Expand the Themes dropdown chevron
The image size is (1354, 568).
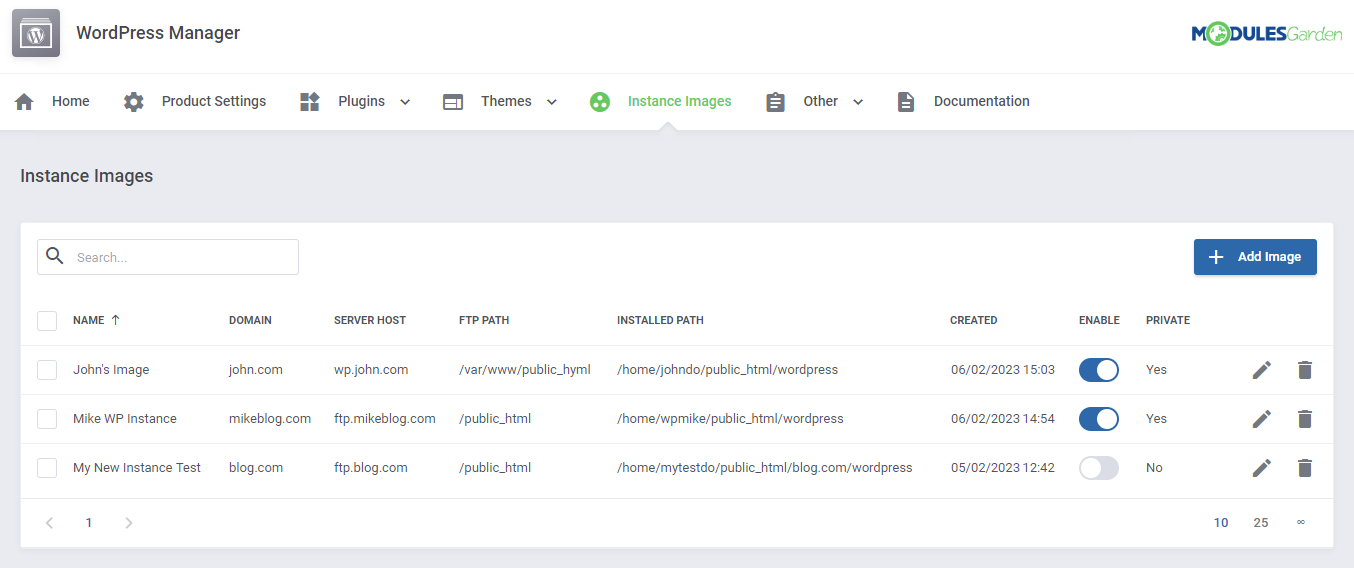click(x=551, y=102)
